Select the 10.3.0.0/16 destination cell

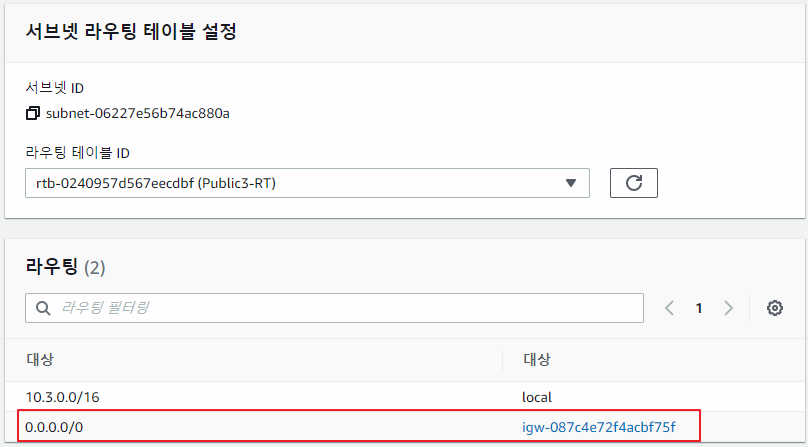[x=62, y=397]
